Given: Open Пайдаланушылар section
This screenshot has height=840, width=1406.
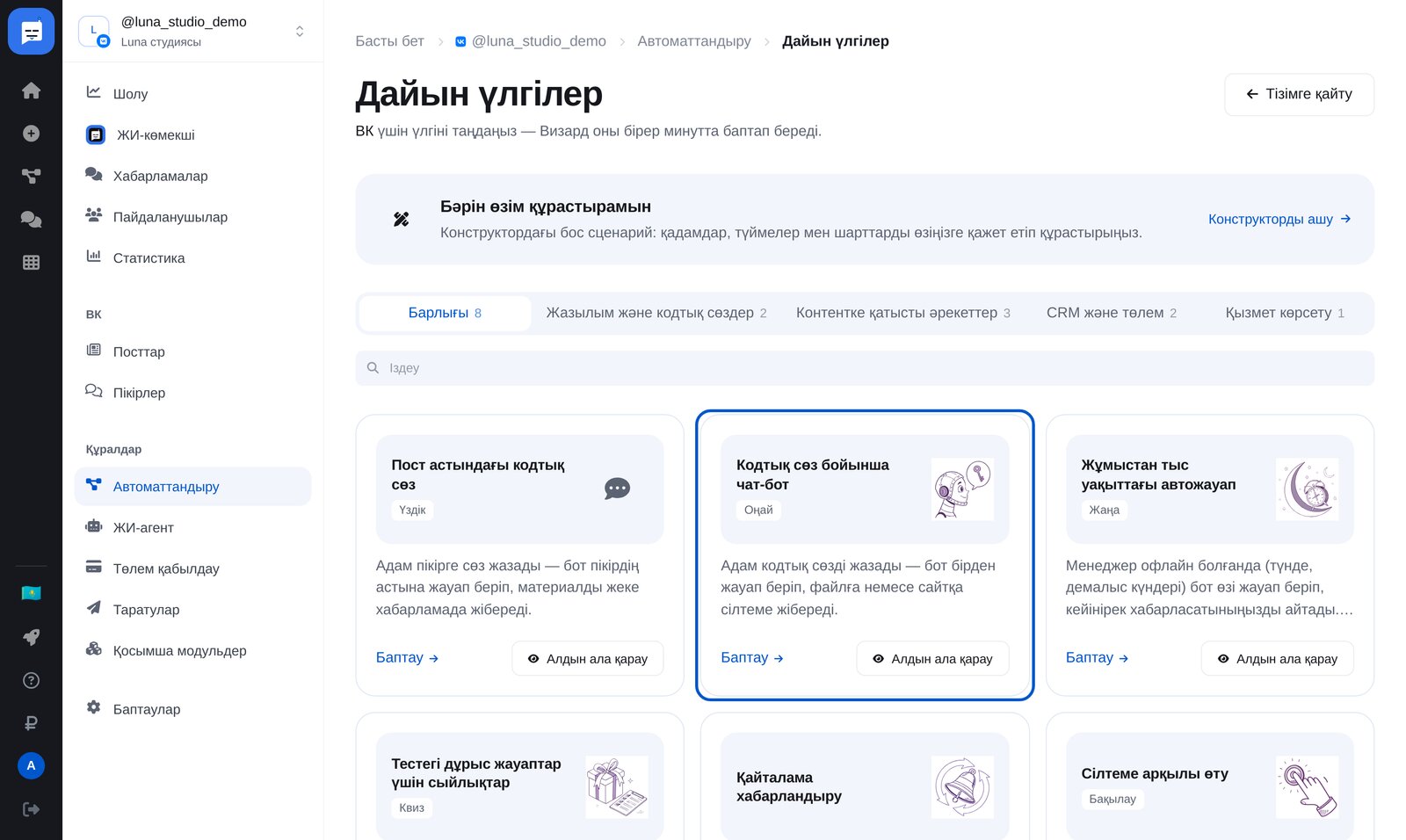Looking at the screenshot, I should [192, 217].
